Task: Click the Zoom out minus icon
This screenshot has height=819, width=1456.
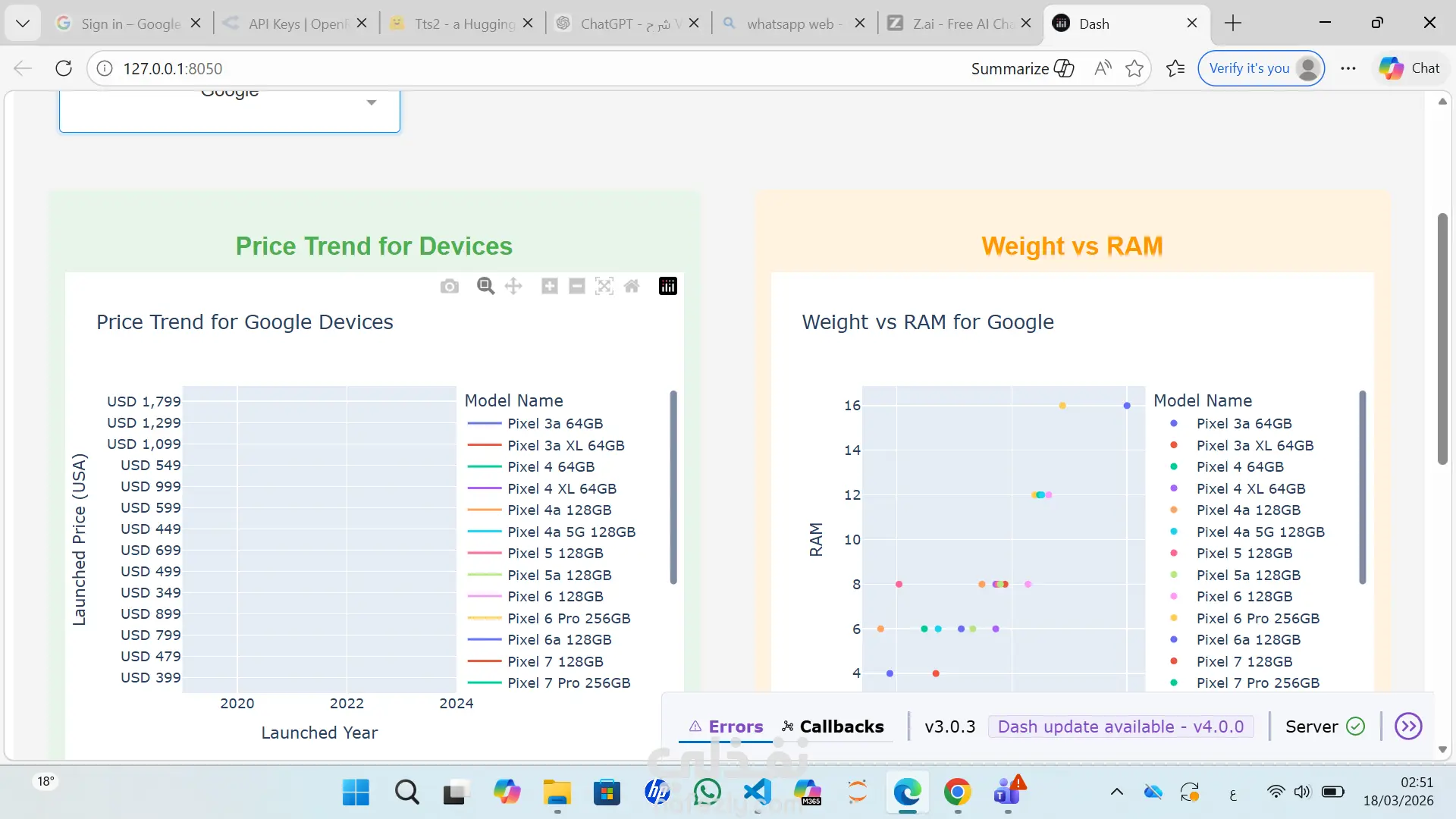Action: click(577, 286)
